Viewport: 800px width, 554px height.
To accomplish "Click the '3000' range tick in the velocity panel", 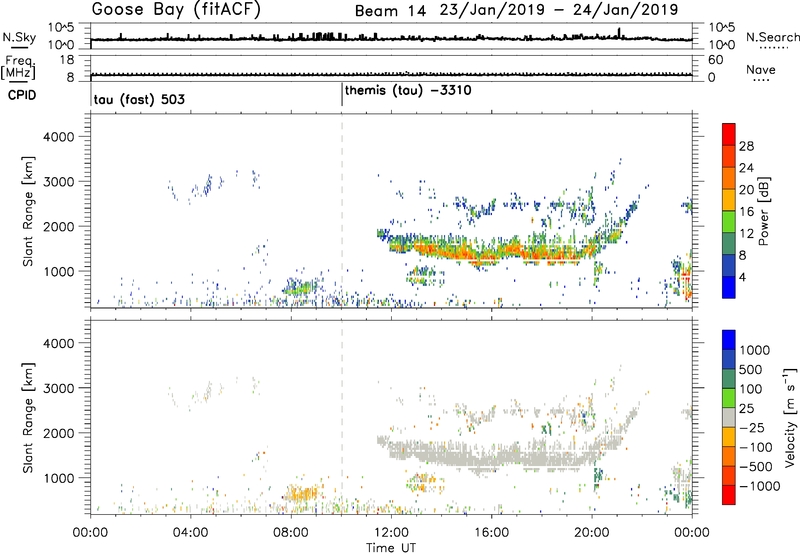I will tap(58, 388).
